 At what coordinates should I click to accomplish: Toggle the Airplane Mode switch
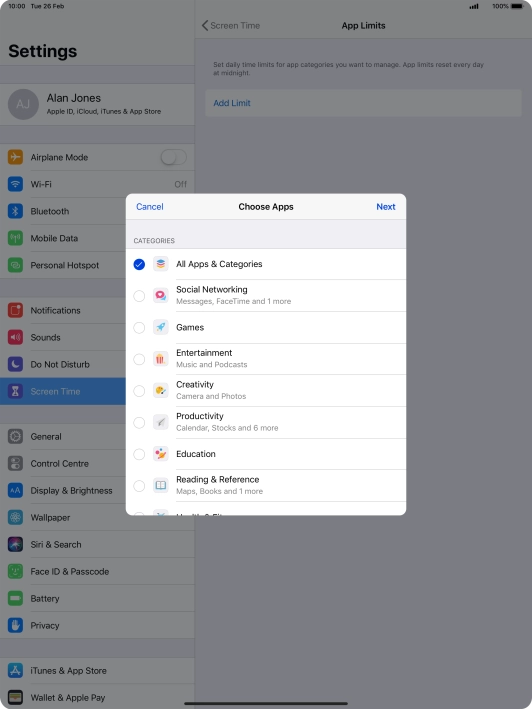(174, 157)
